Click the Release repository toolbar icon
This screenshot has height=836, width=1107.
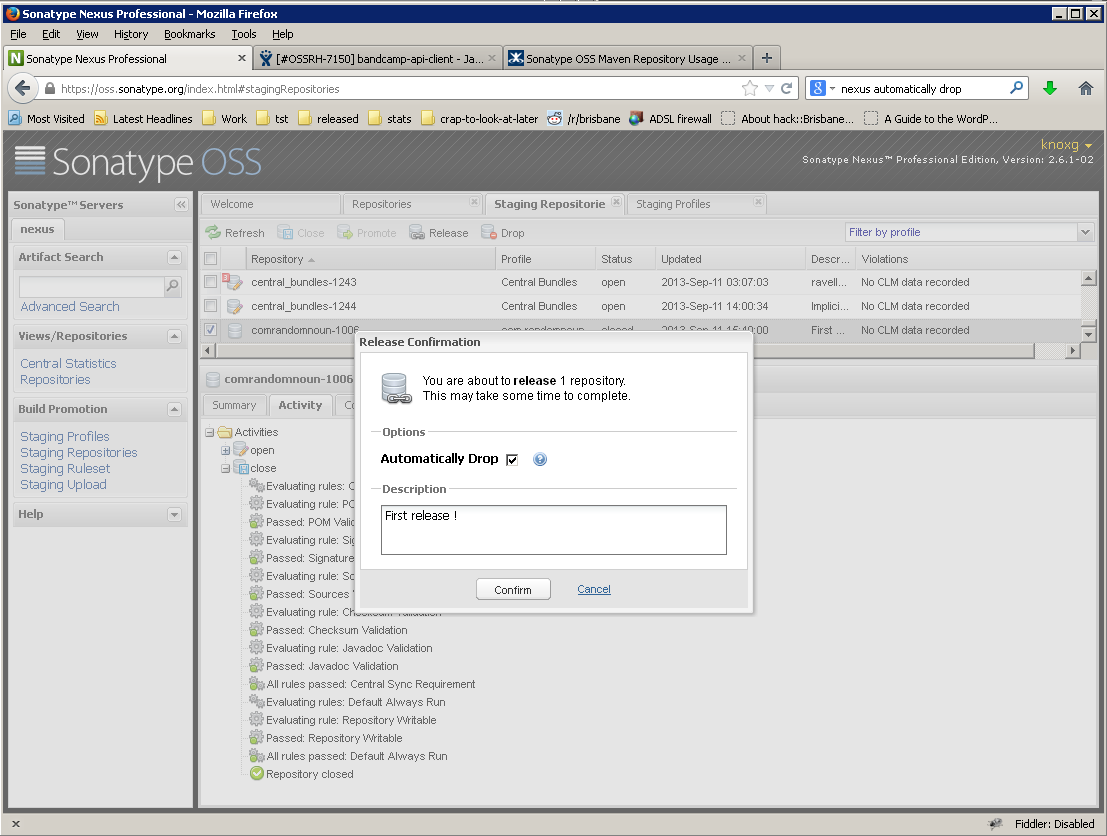click(417, 232)
